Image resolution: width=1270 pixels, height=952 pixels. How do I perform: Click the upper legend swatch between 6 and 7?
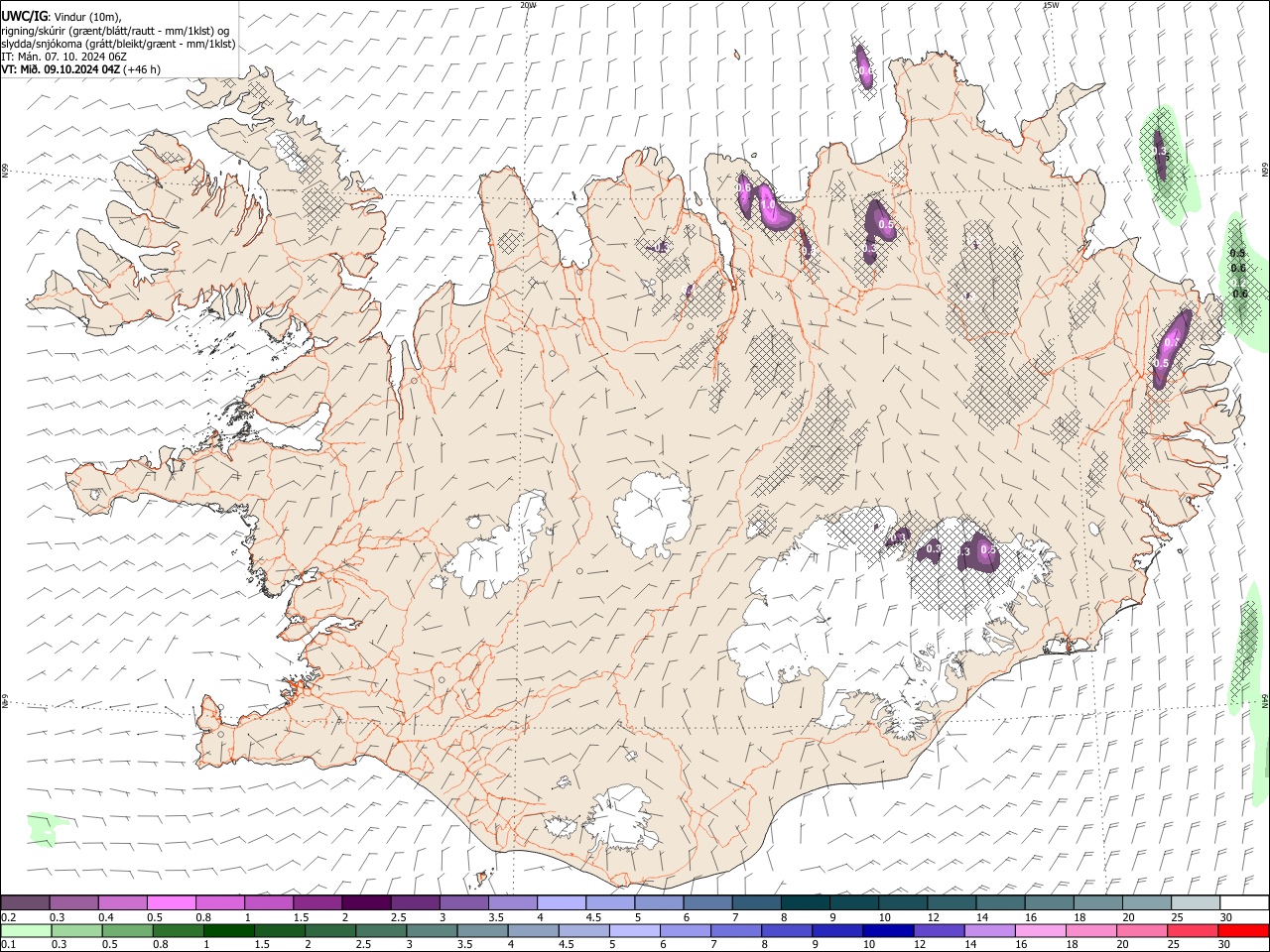pos(706,902)
